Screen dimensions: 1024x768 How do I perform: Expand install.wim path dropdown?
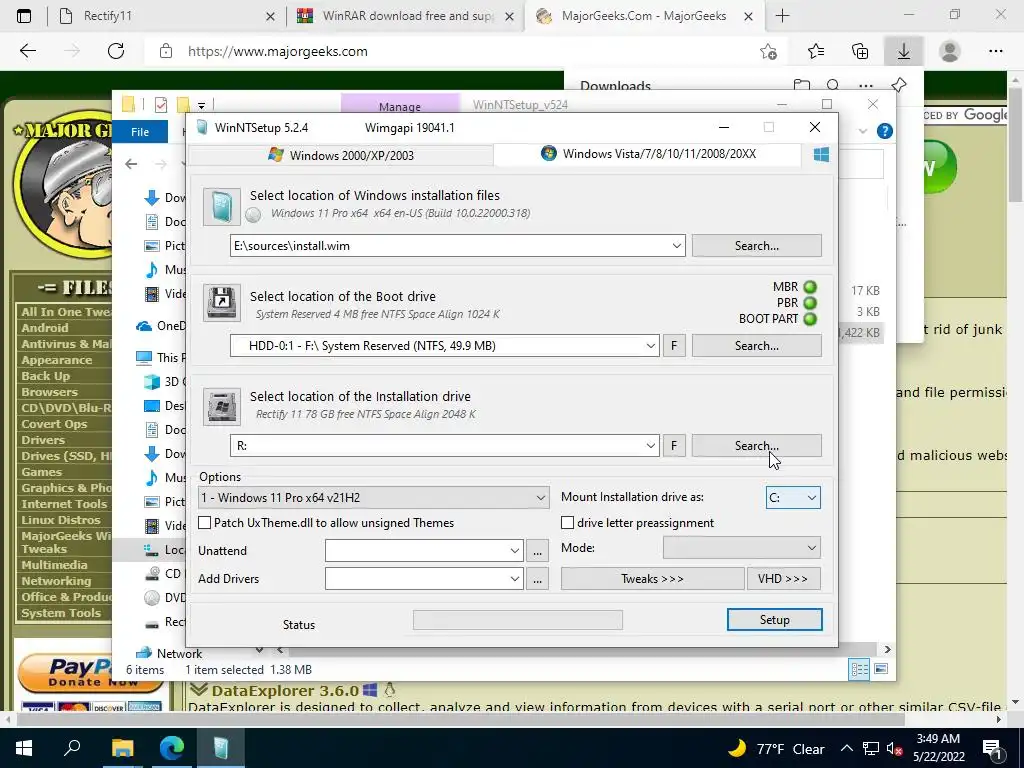pos(677,246)
